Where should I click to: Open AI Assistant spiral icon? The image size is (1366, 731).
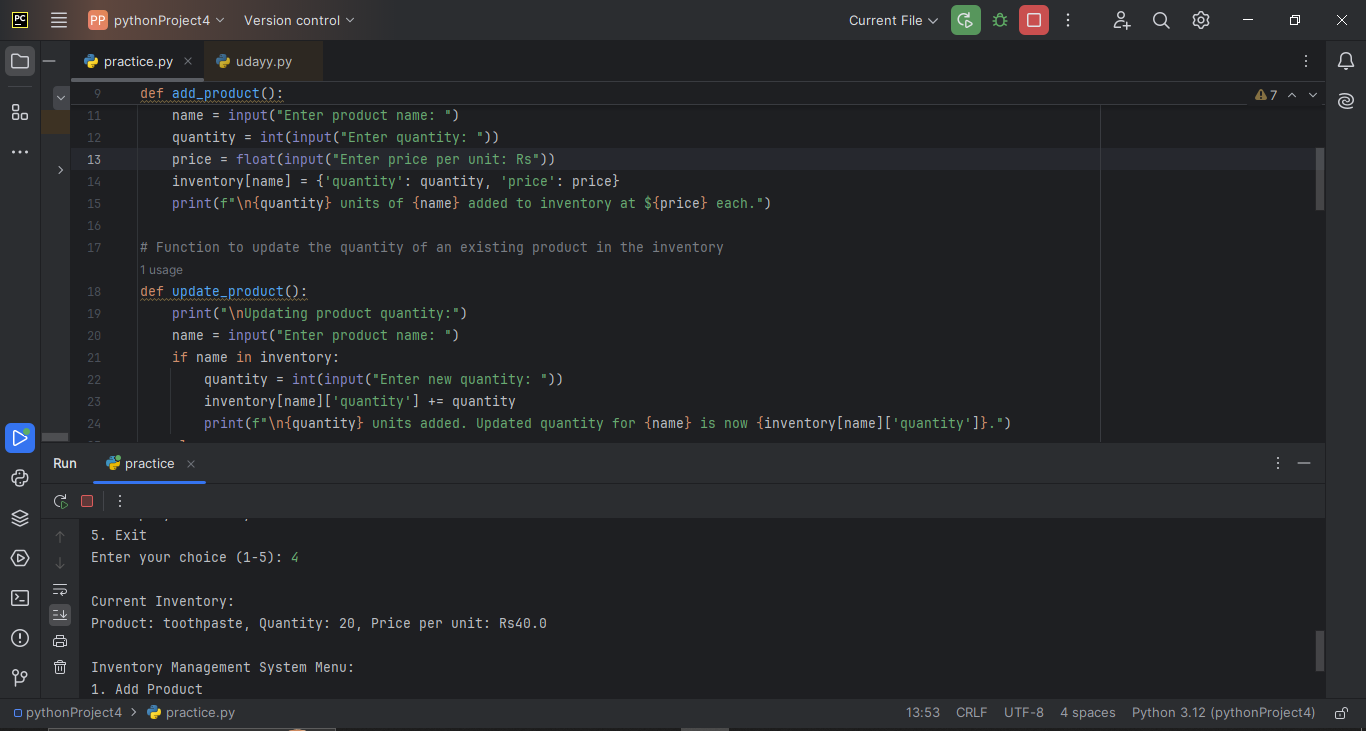coord(1346,101)
